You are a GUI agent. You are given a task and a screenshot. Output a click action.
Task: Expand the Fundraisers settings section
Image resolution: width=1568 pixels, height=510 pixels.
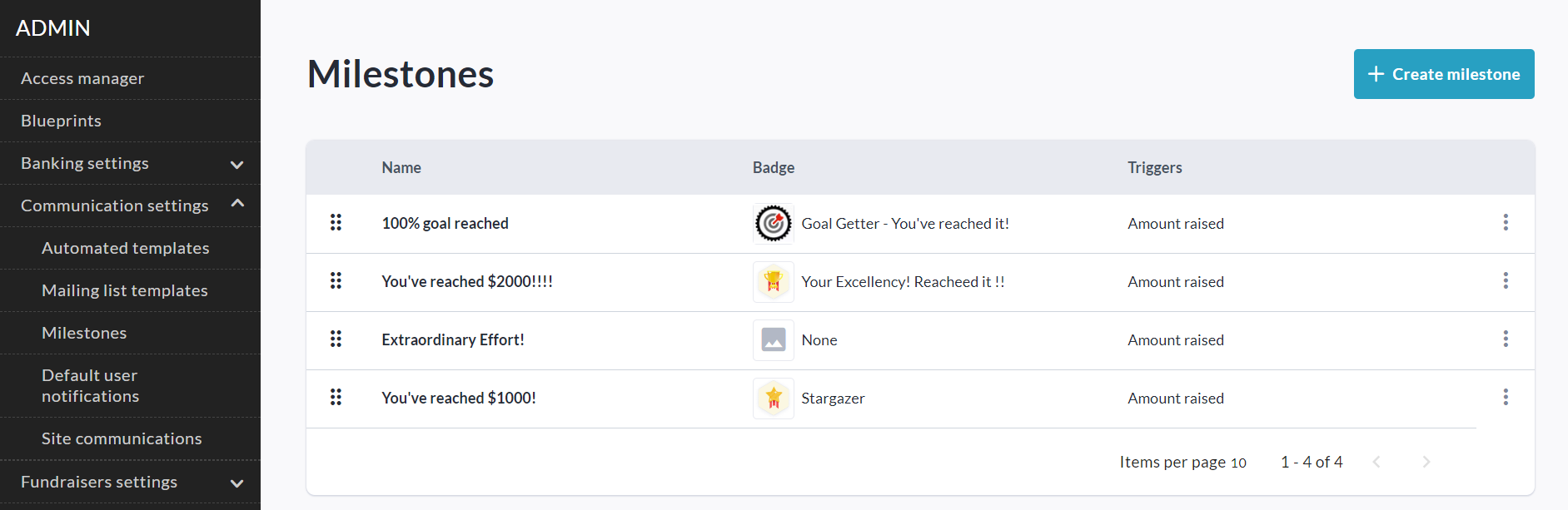pos(236,483)
